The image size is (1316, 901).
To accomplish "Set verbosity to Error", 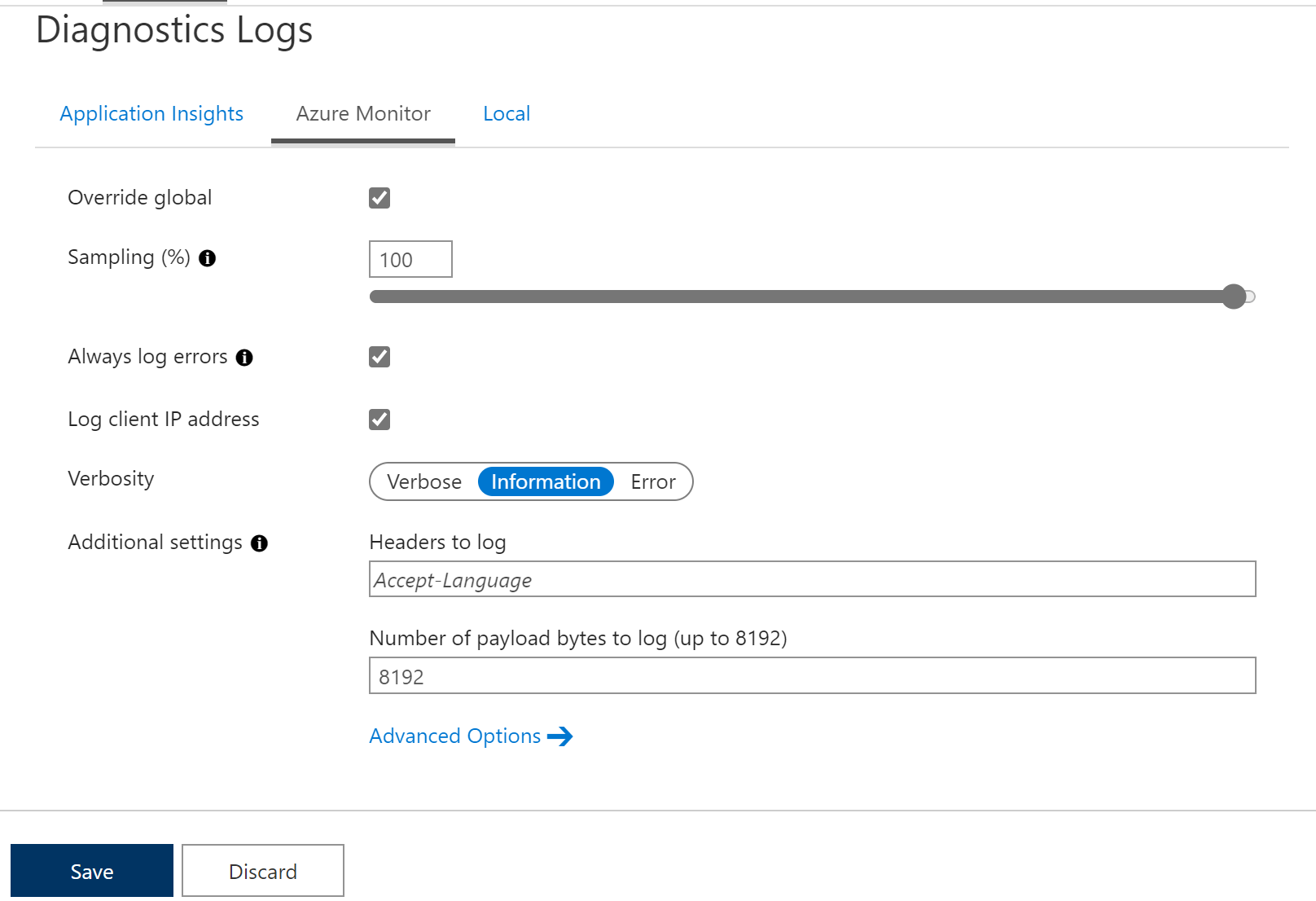I will [653, 481].
